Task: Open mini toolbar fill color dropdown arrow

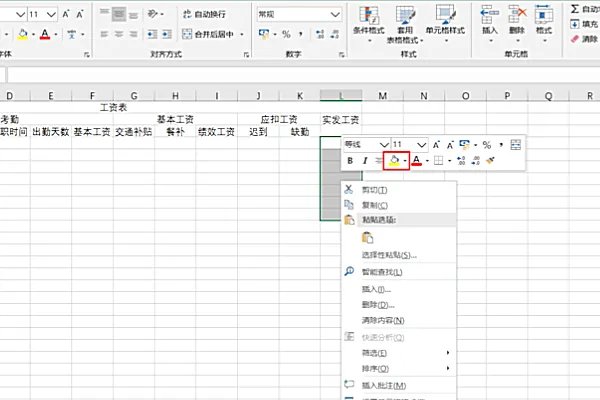Action: coord(405,161)
